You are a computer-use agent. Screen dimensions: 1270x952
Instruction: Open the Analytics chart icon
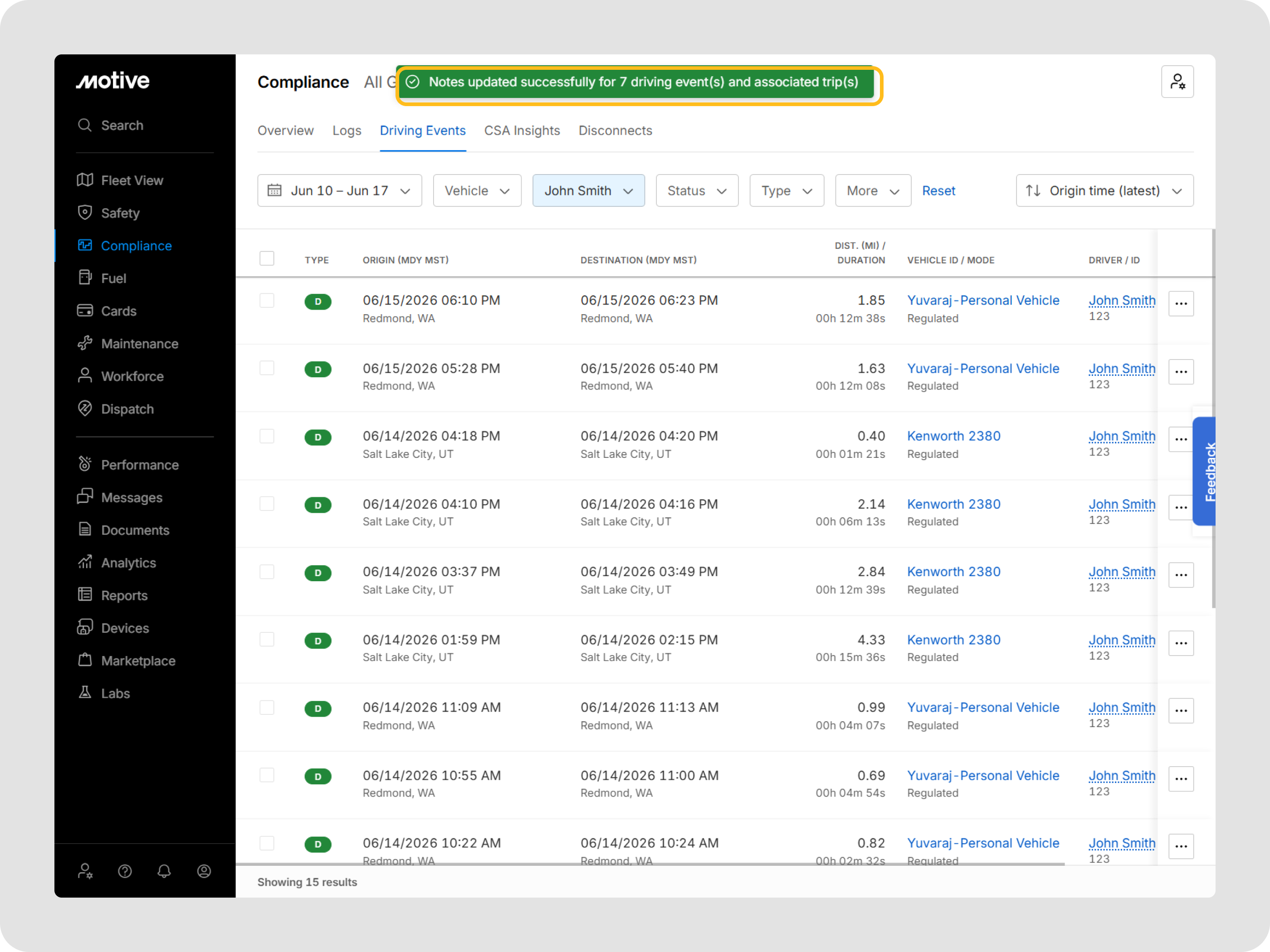coord(85,562)
